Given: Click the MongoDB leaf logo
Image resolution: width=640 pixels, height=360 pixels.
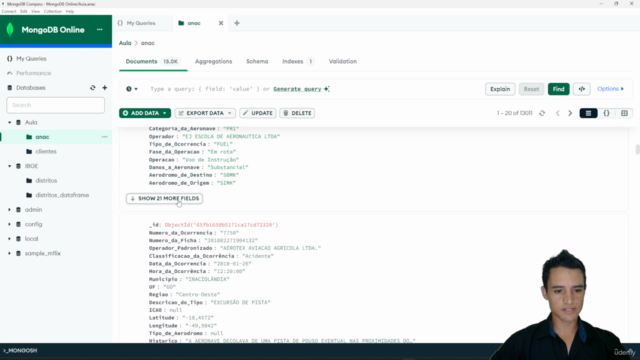Looking at the screenshot, I should [x=10, y=29].
